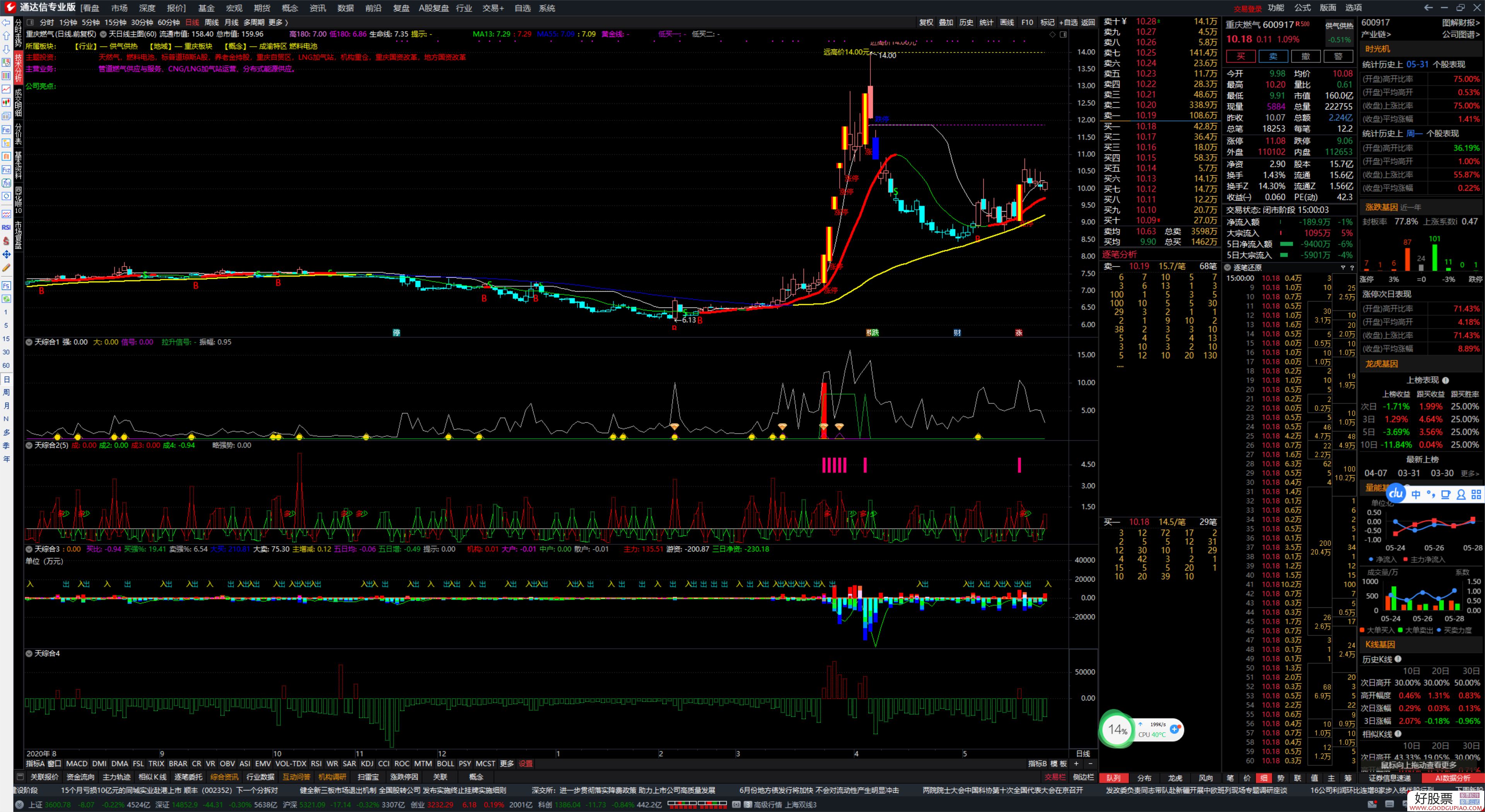
Task: Click the red 技术分析 vertical sidebar tab
Action: 19,68
